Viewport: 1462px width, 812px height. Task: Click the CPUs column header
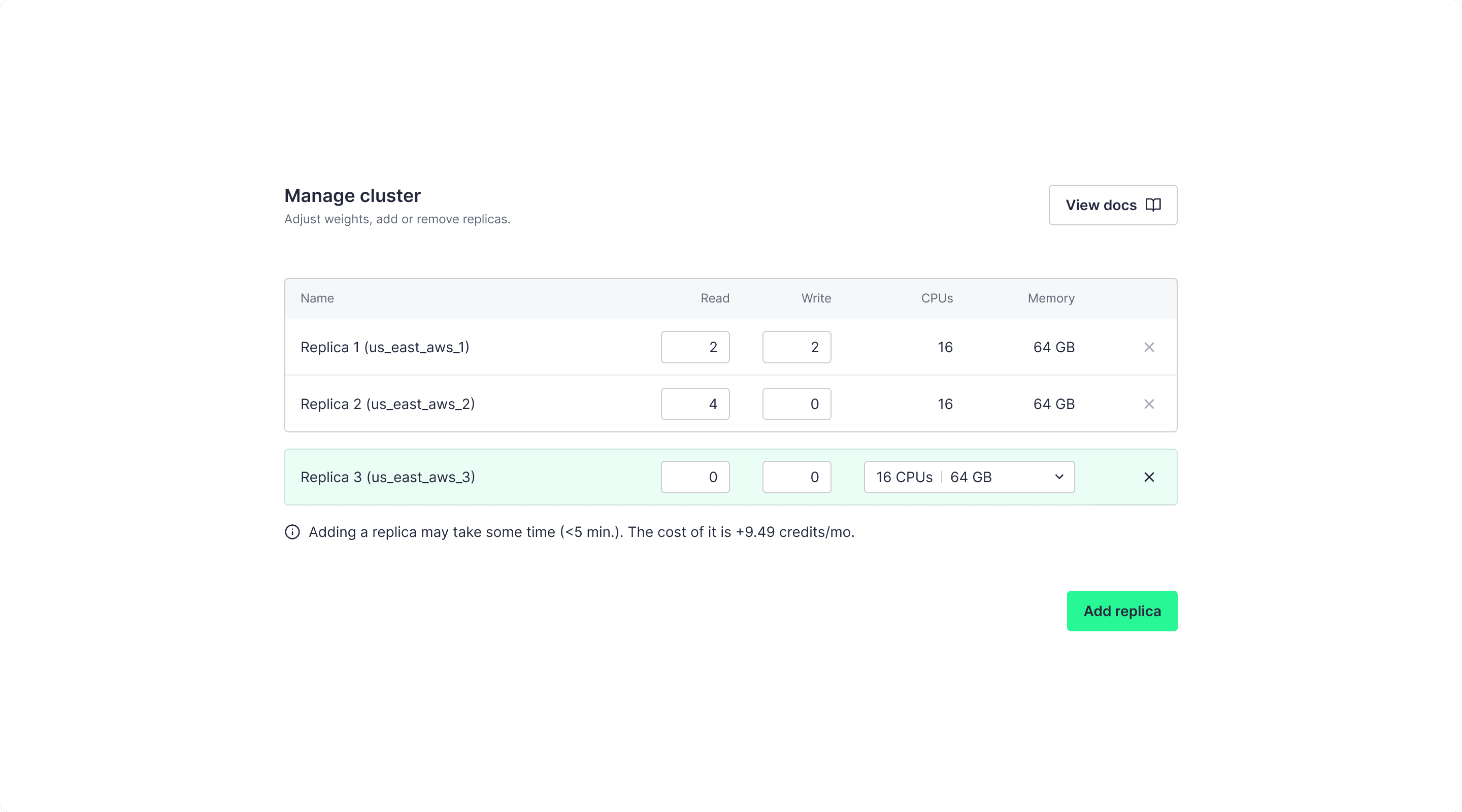(x=937, y=298)
